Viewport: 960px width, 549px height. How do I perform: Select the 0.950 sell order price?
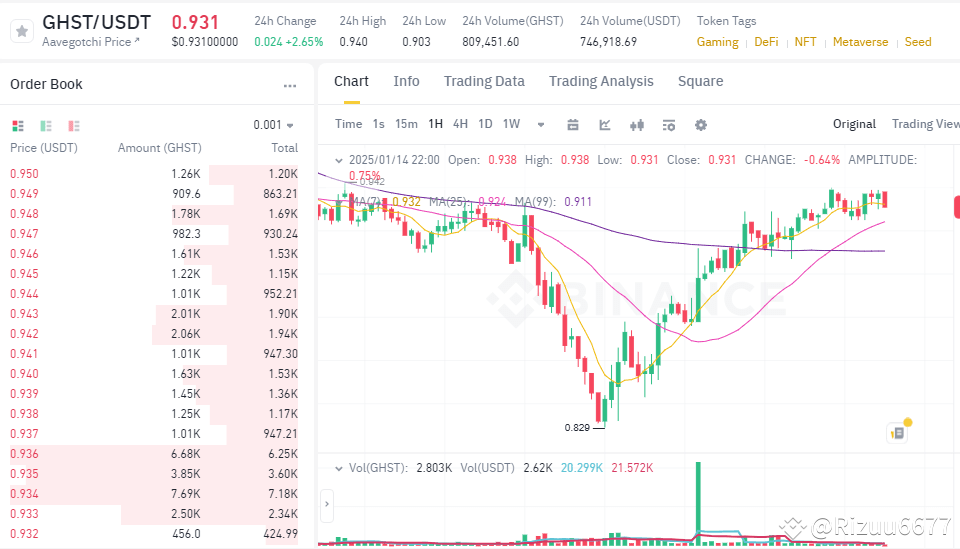(24, 174)
